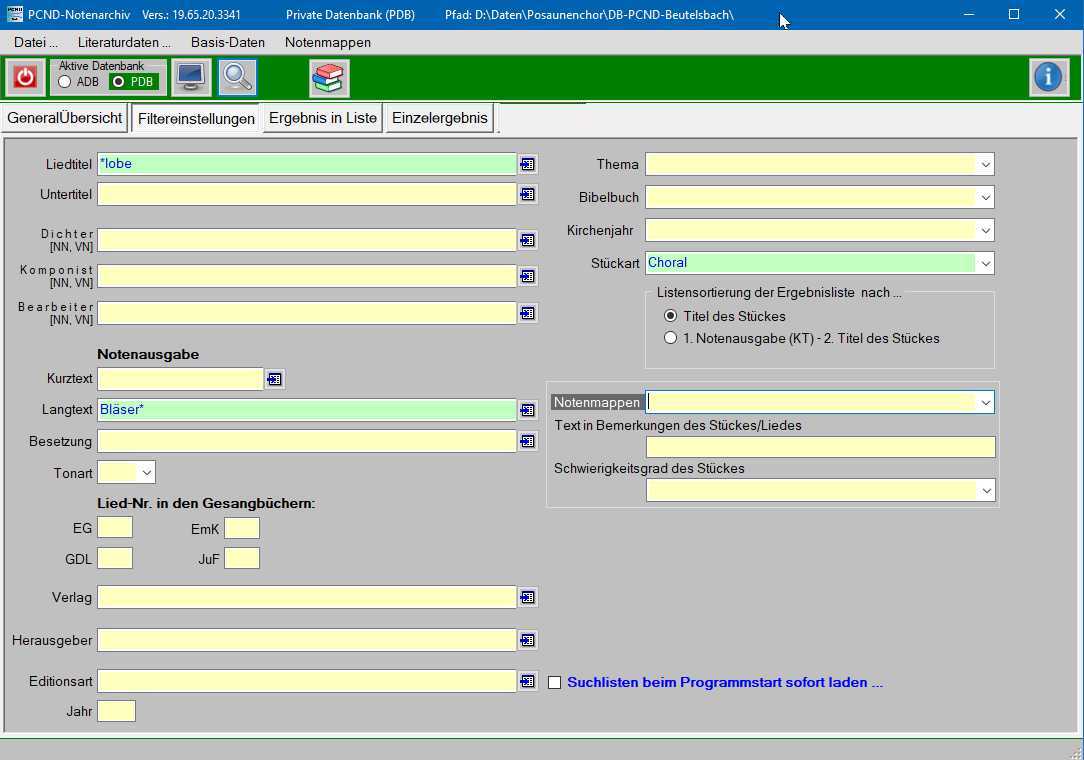Click the EmK hymn number field

(x=242, y=528)
